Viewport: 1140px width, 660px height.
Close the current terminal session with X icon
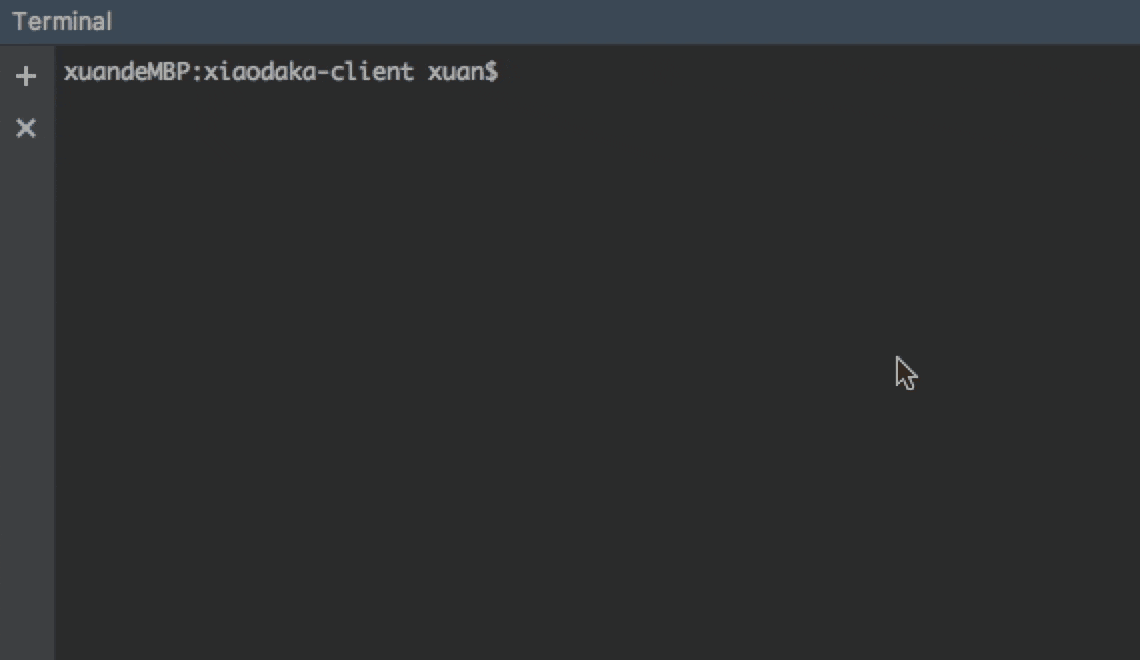tap(26, 128)
